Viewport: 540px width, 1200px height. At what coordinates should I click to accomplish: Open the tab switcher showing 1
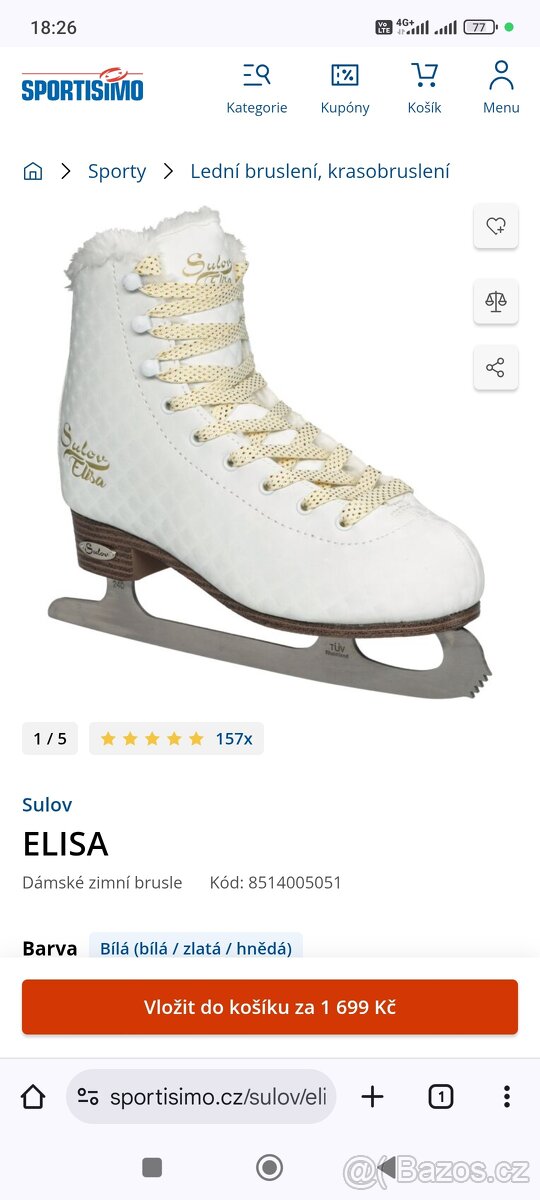tap(440, 1097)
